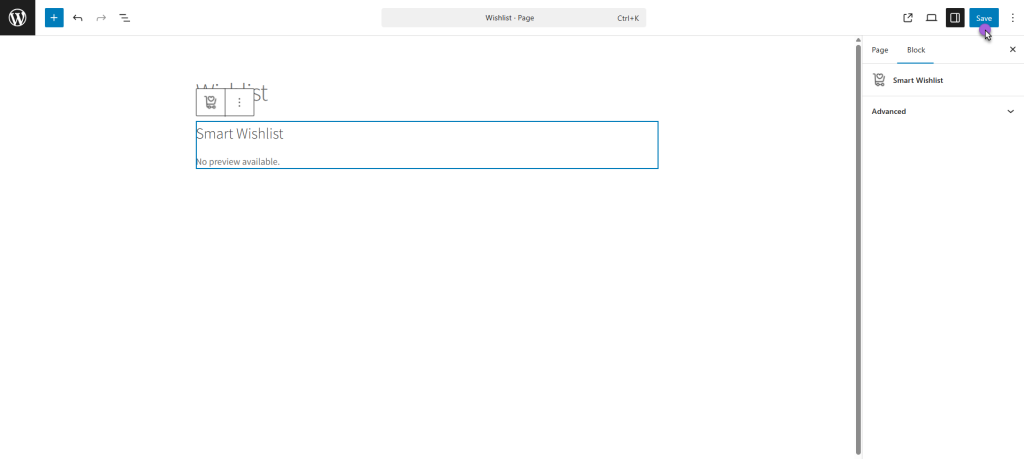
Task: Click Smart Wishlist icon in block toolbar
Action: pyautogui.click(x=210, y=102)
